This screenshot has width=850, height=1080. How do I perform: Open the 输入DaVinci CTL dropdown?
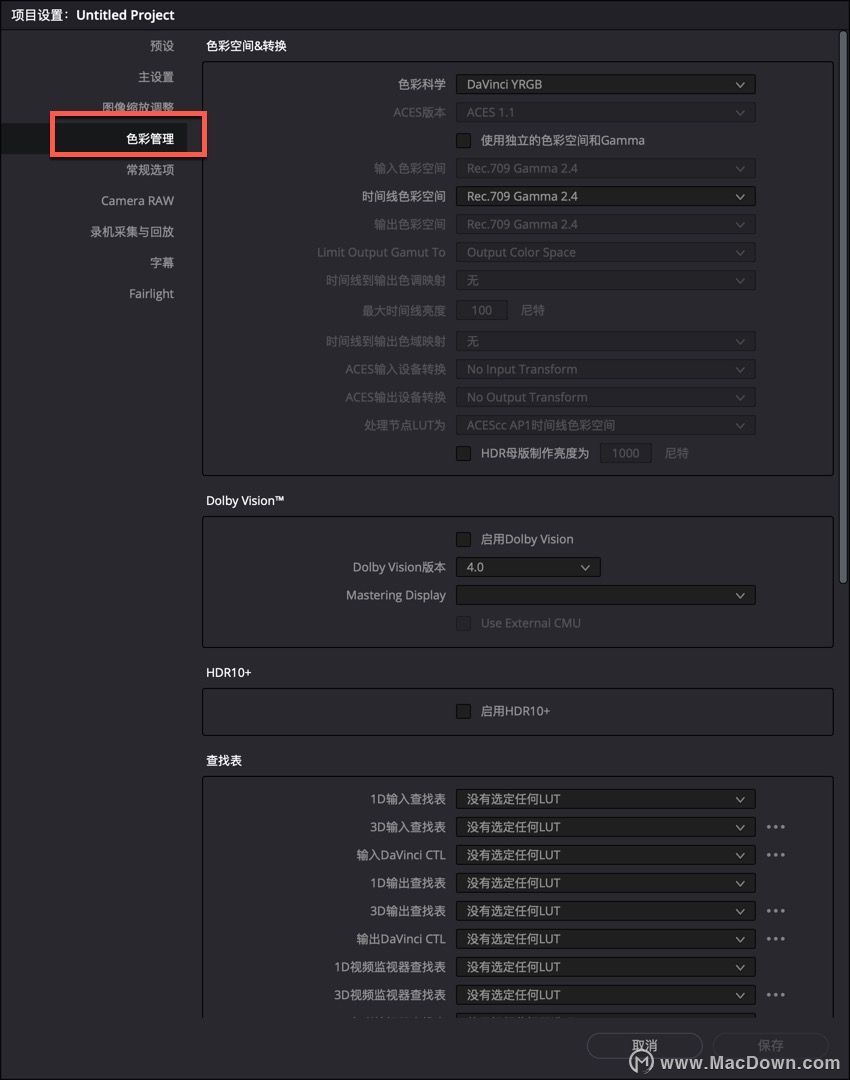[x=605, y=855]
